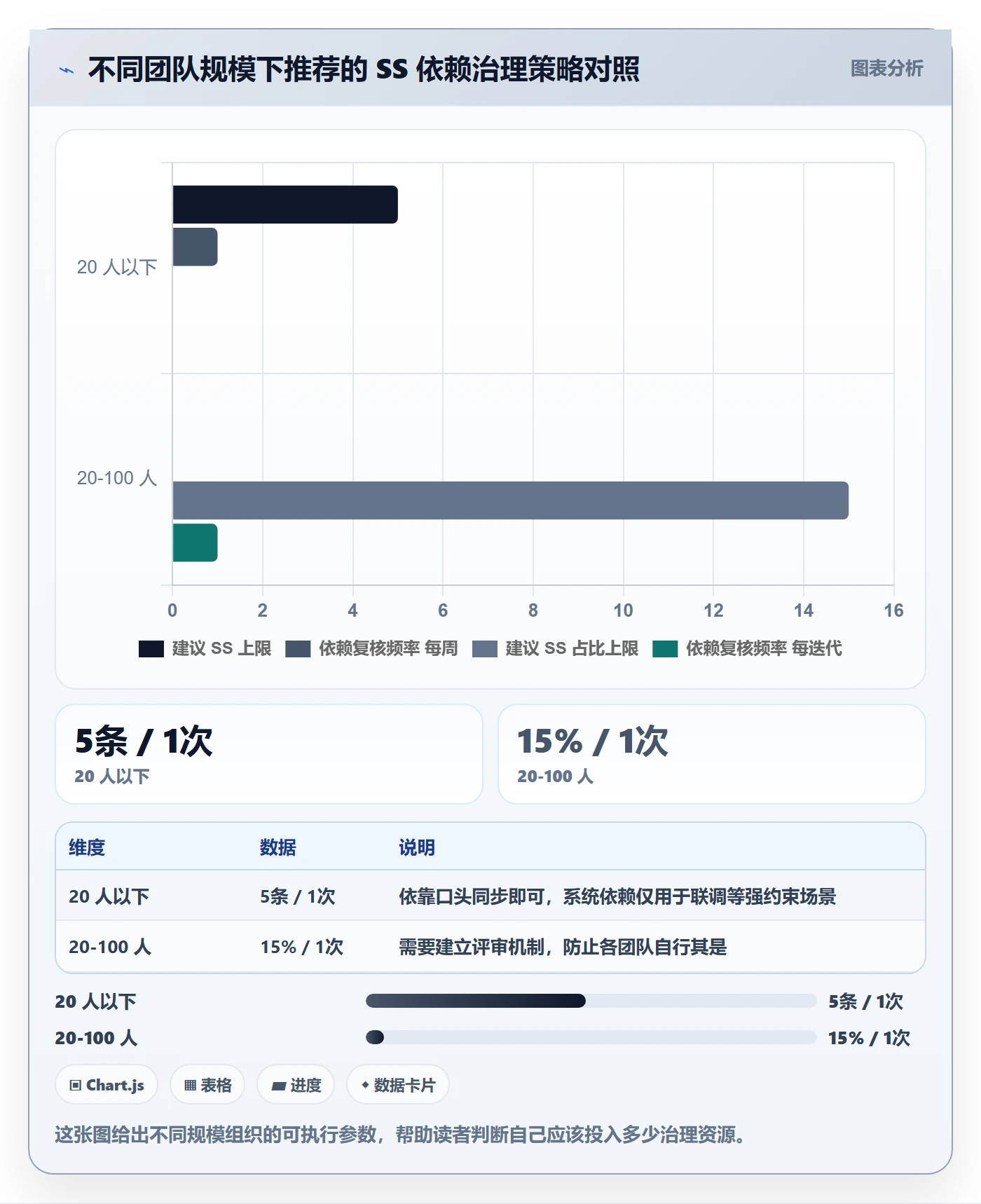This screenshot has height=1204, width=981.
Task: Click the 说明 column header
Action: coord(417,847)
